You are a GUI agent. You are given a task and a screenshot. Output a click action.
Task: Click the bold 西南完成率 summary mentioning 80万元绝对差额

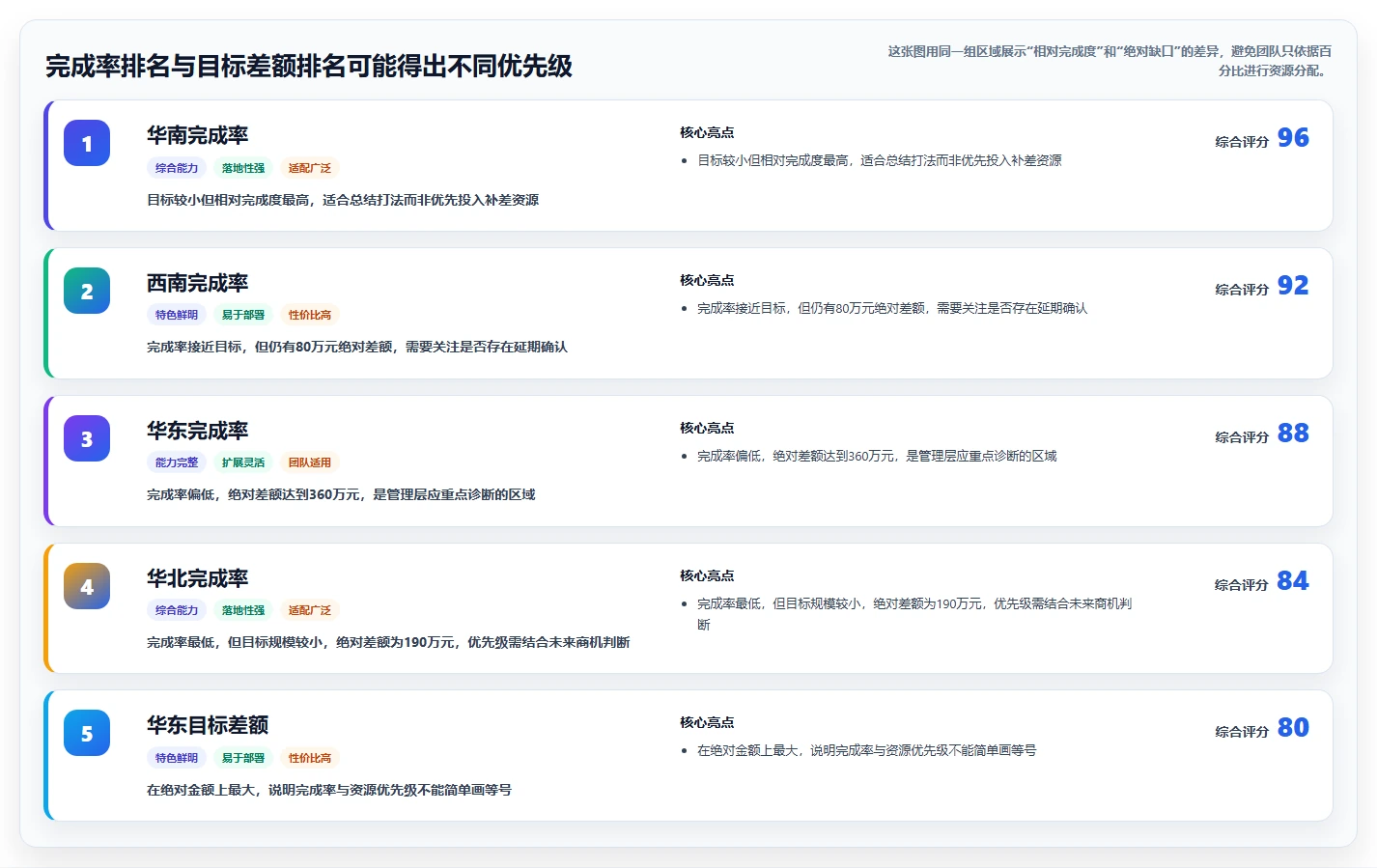(x=357, y=348)
